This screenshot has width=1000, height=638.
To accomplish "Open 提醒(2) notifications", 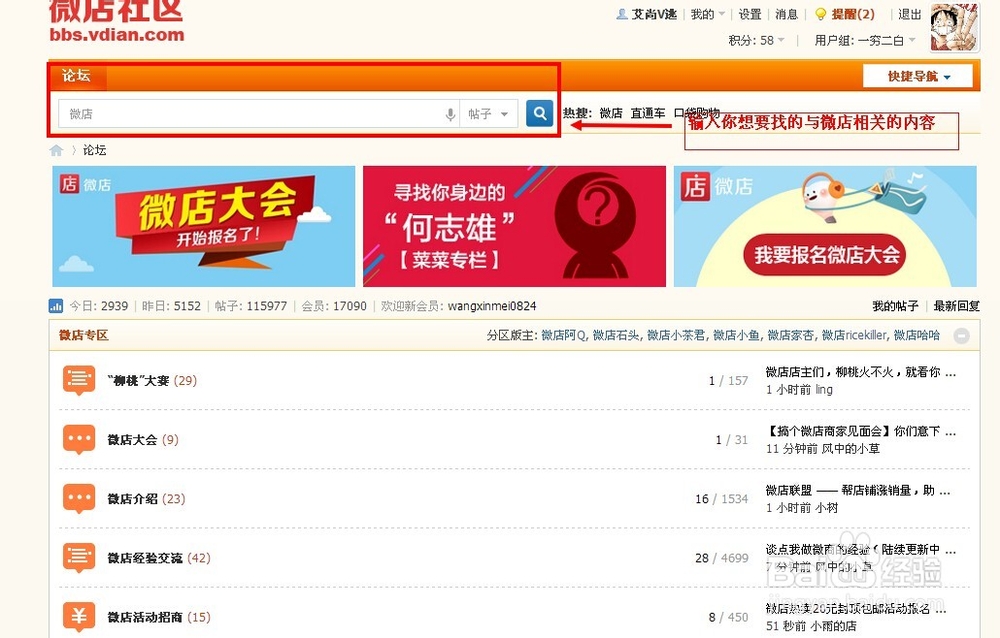I will click(853, 14).
